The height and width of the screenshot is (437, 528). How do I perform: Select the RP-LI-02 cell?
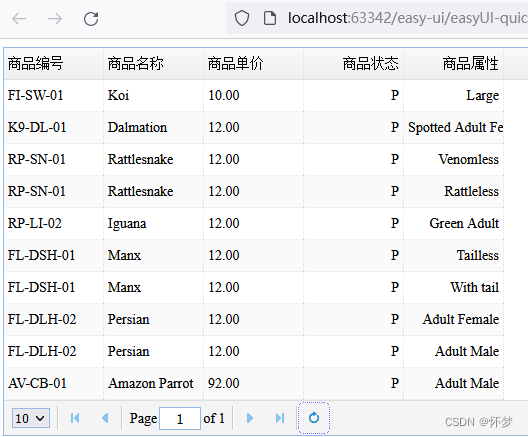[54, 223]
